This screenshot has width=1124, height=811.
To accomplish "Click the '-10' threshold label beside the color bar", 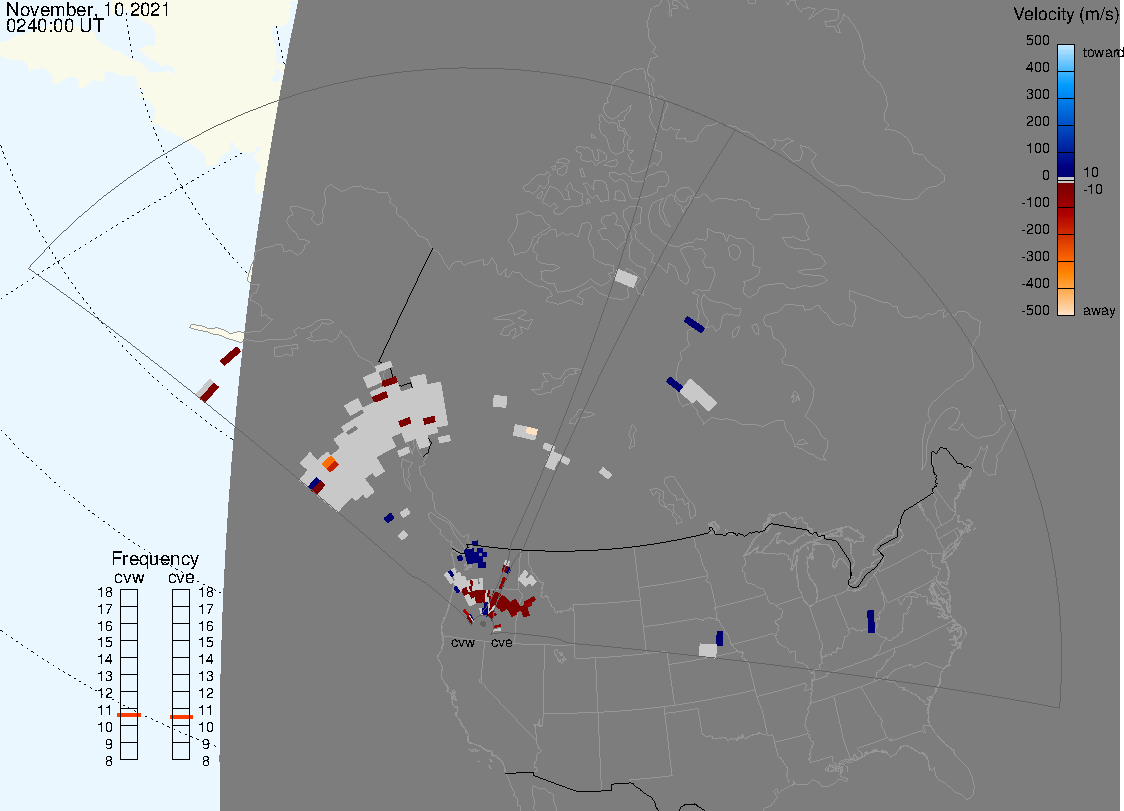I will 1092,189.
